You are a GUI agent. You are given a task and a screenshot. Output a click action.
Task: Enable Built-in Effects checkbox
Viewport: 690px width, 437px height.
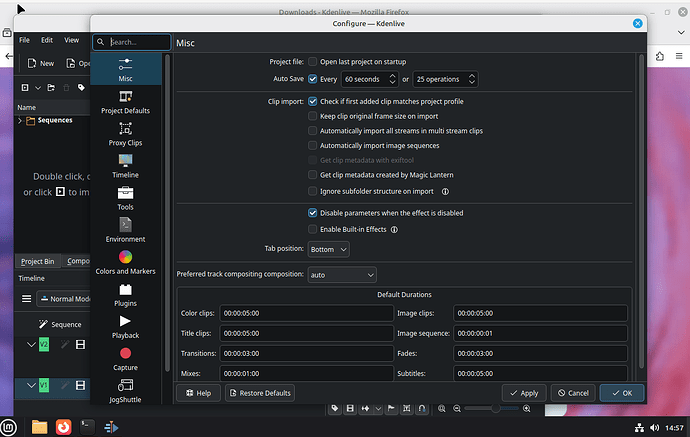coord(313,229)
